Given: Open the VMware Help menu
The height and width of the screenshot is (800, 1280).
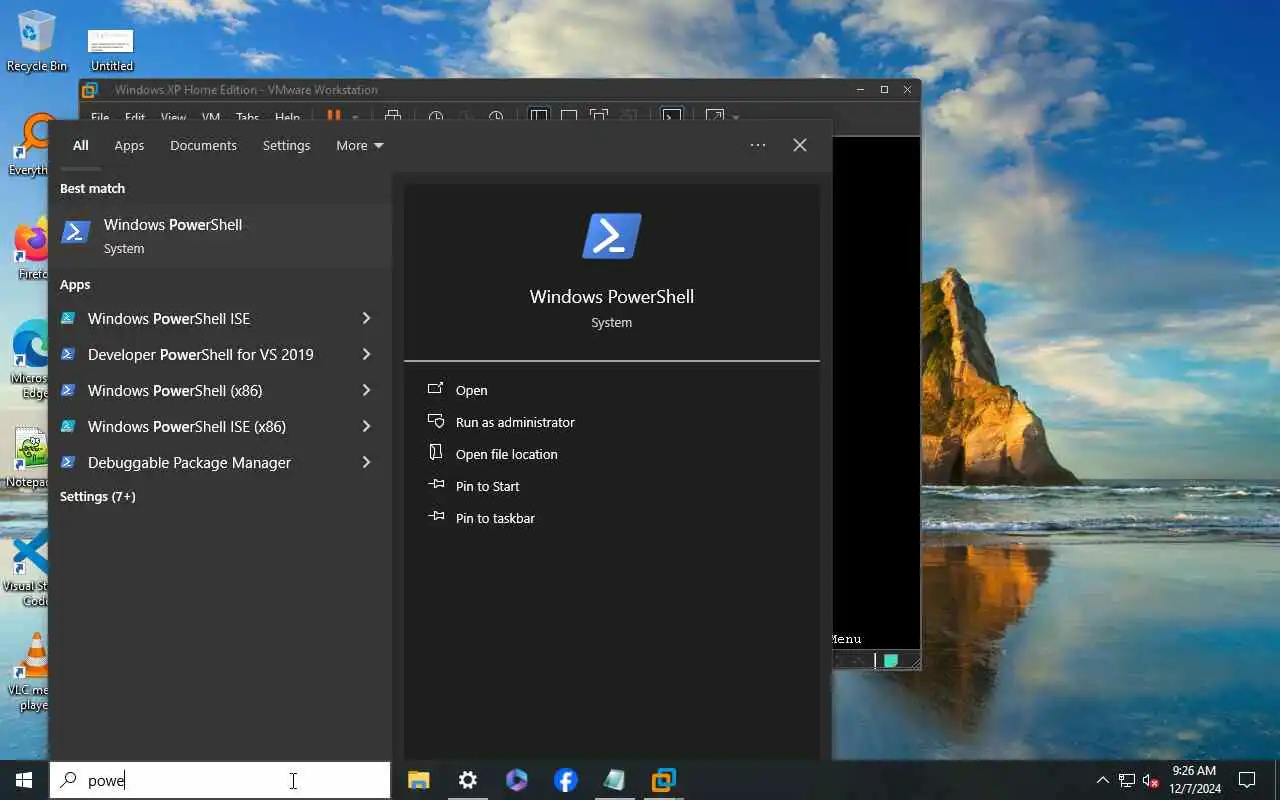Looking at the screenshot, I should point(287,117).
